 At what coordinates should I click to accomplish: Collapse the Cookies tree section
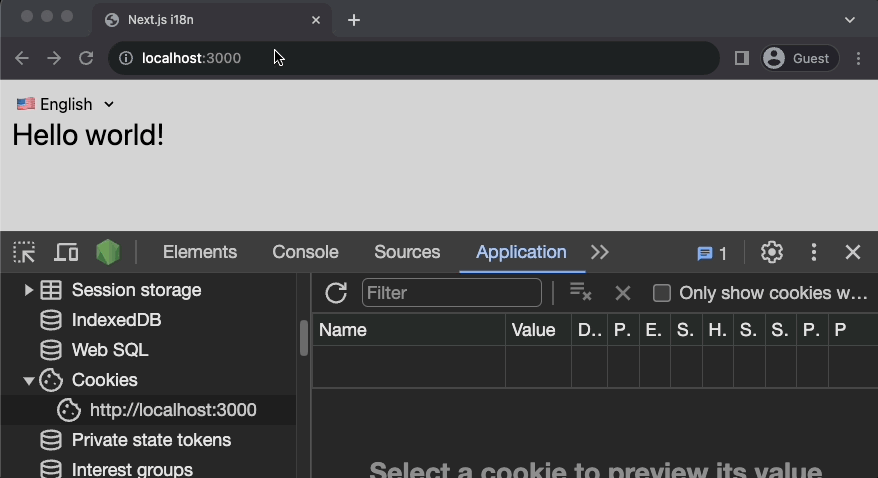click(x=28, y=380)
